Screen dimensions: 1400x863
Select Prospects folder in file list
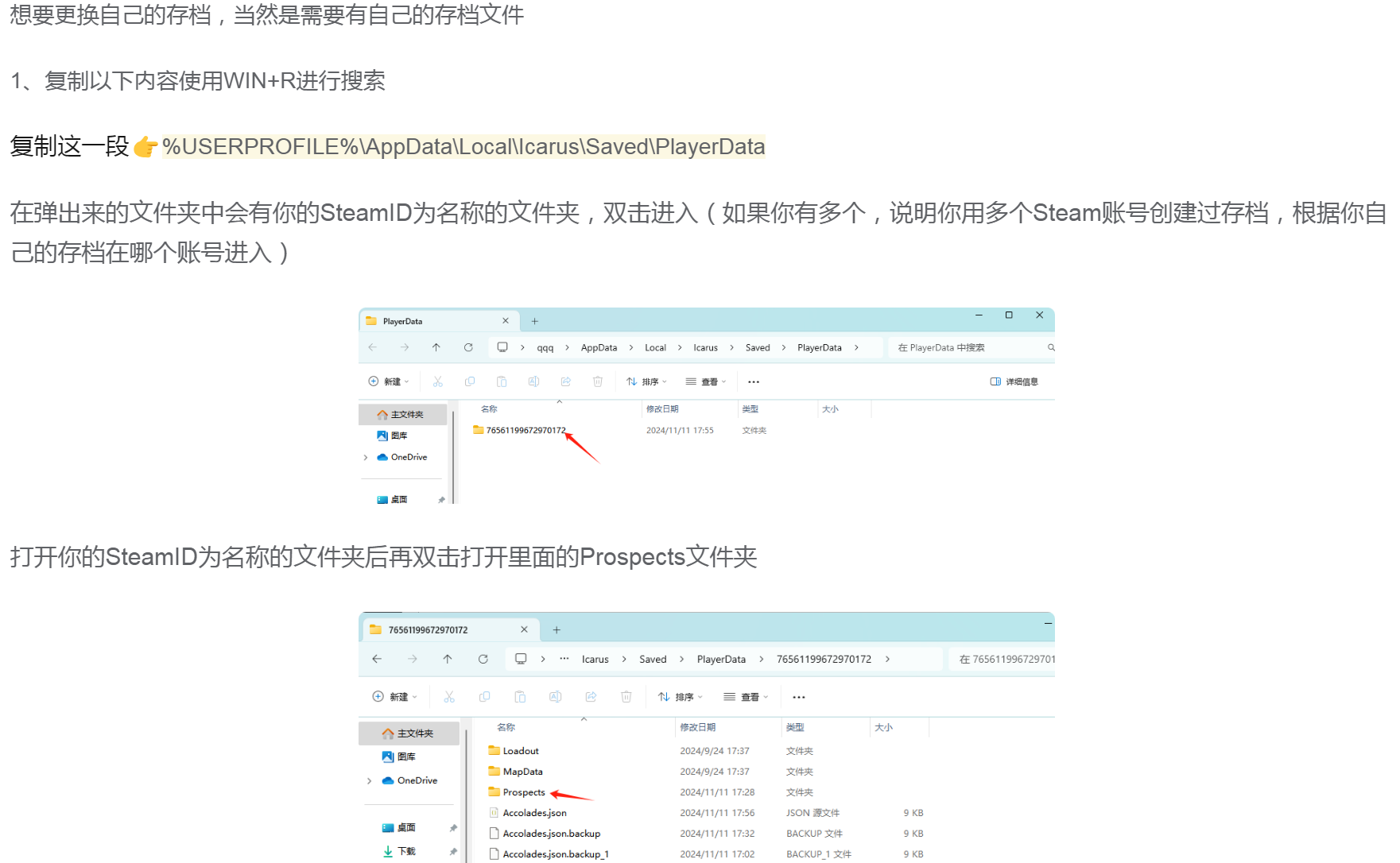tap(517, 792)
